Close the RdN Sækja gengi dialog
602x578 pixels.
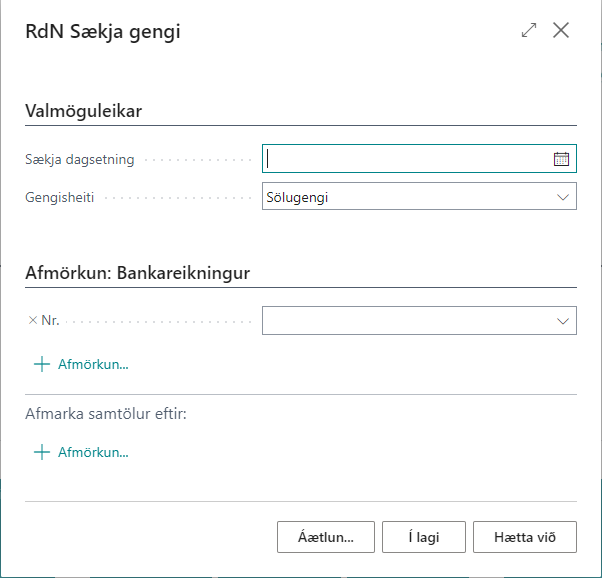coord(561,31)
